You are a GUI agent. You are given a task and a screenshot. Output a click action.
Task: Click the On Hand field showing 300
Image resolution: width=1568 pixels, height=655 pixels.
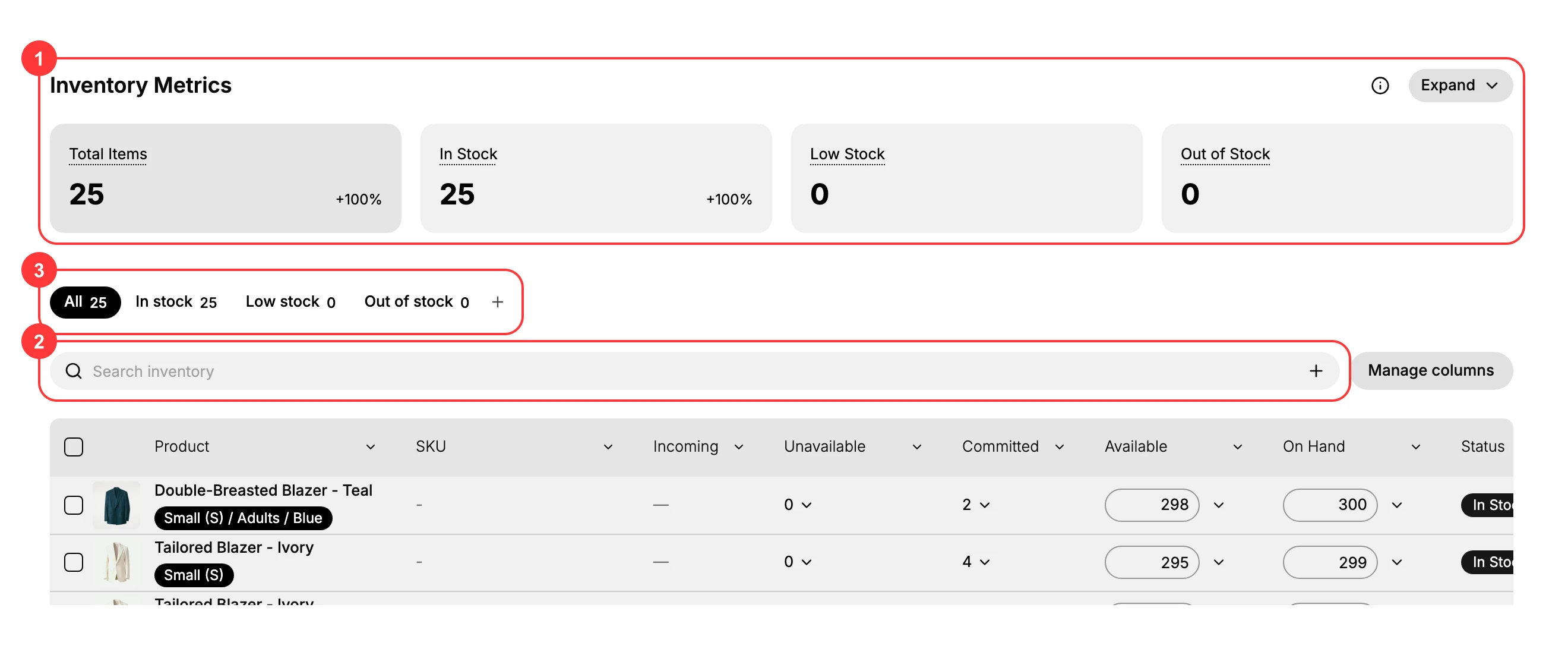1329,505
